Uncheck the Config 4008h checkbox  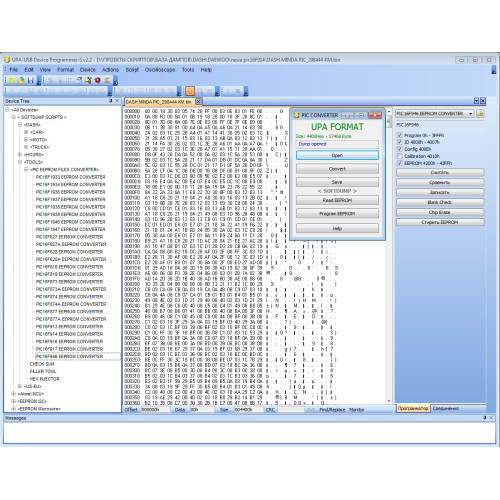point(400,149)
